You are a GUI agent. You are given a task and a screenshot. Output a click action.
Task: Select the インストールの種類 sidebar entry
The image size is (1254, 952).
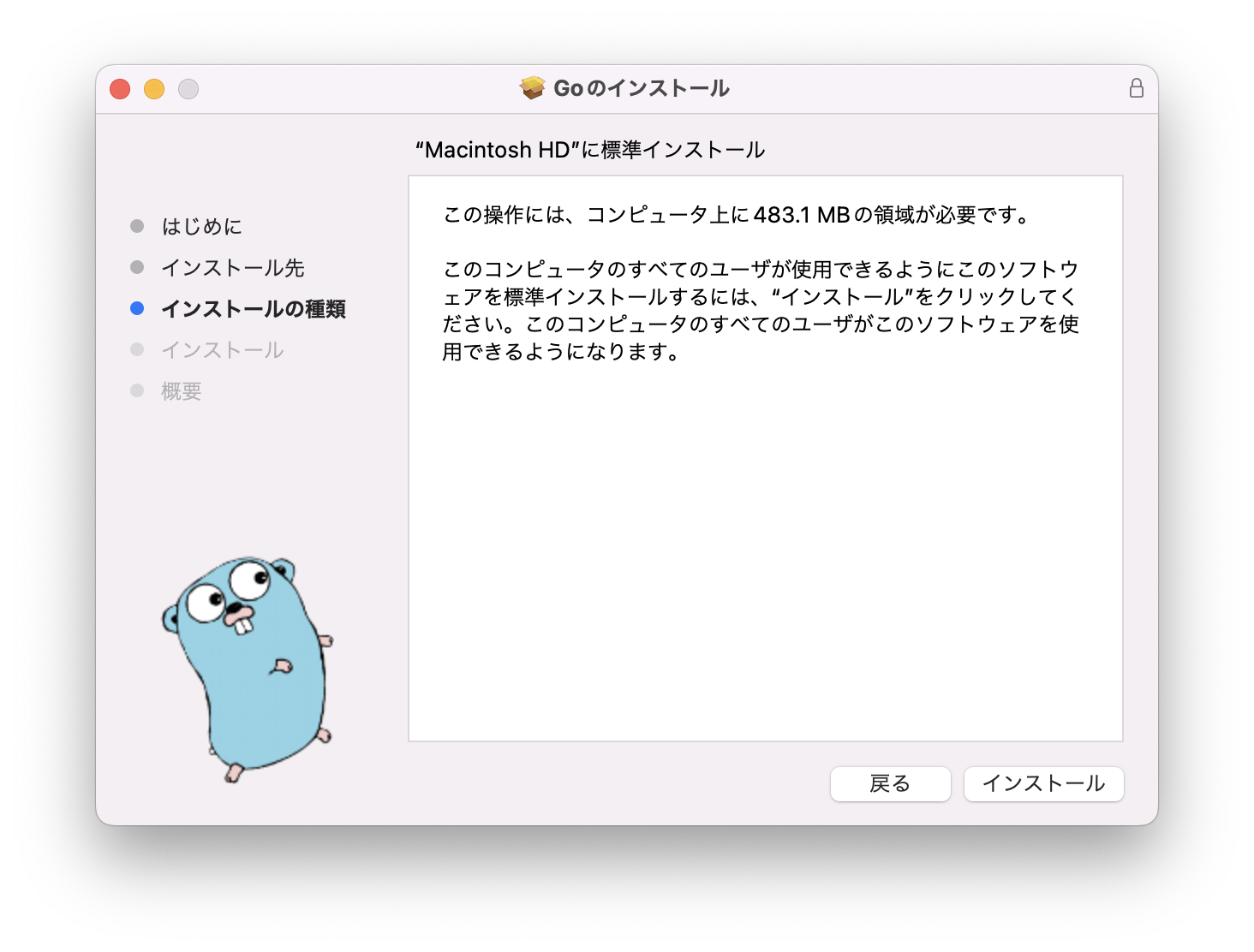click(x=254, y=308)
